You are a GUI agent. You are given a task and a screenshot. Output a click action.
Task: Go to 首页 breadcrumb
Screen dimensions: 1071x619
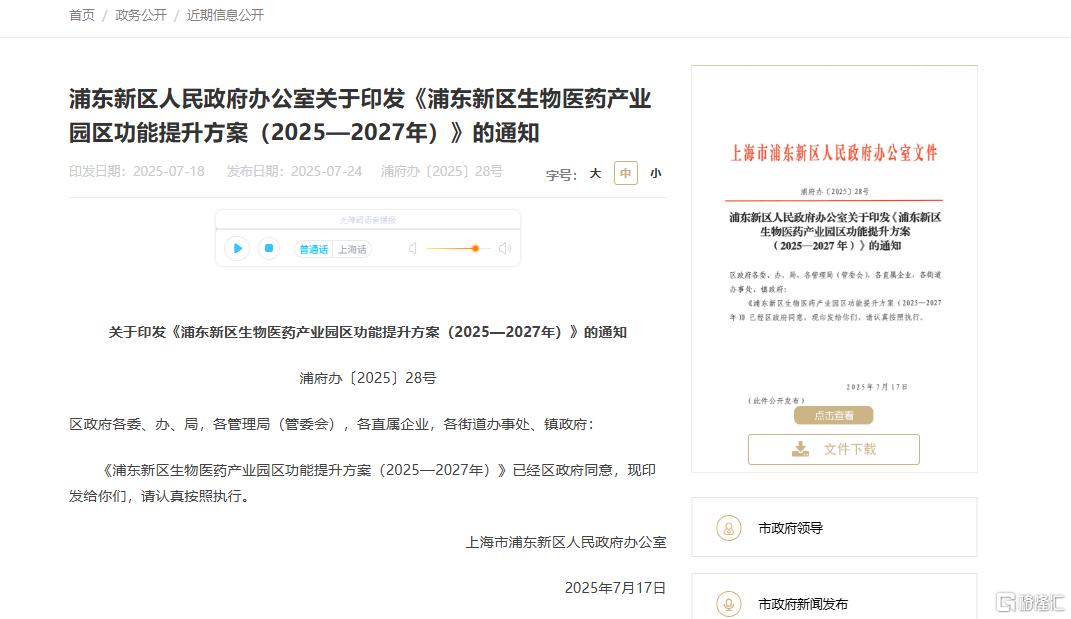point(82,15)
